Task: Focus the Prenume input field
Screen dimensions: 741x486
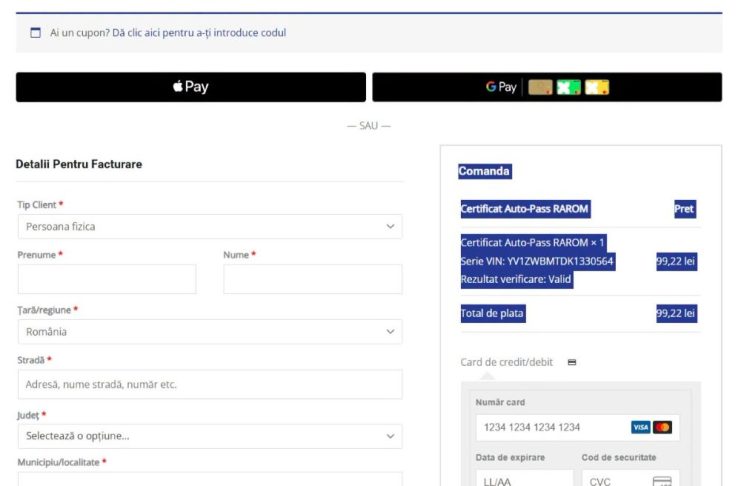Action: [x=107, y=279]
